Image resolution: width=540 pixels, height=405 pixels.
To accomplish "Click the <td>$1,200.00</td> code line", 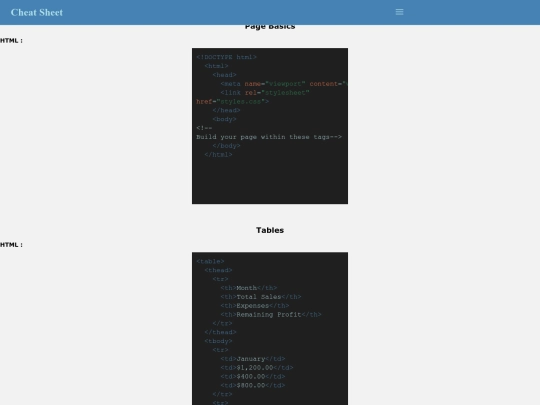I will [257, 368].
